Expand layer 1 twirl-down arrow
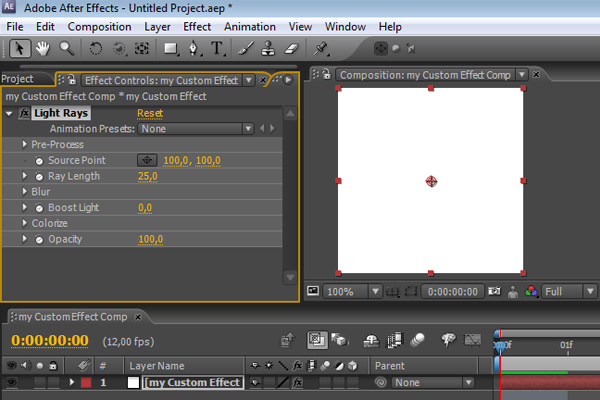600x400 pixels. pos(72,382)
